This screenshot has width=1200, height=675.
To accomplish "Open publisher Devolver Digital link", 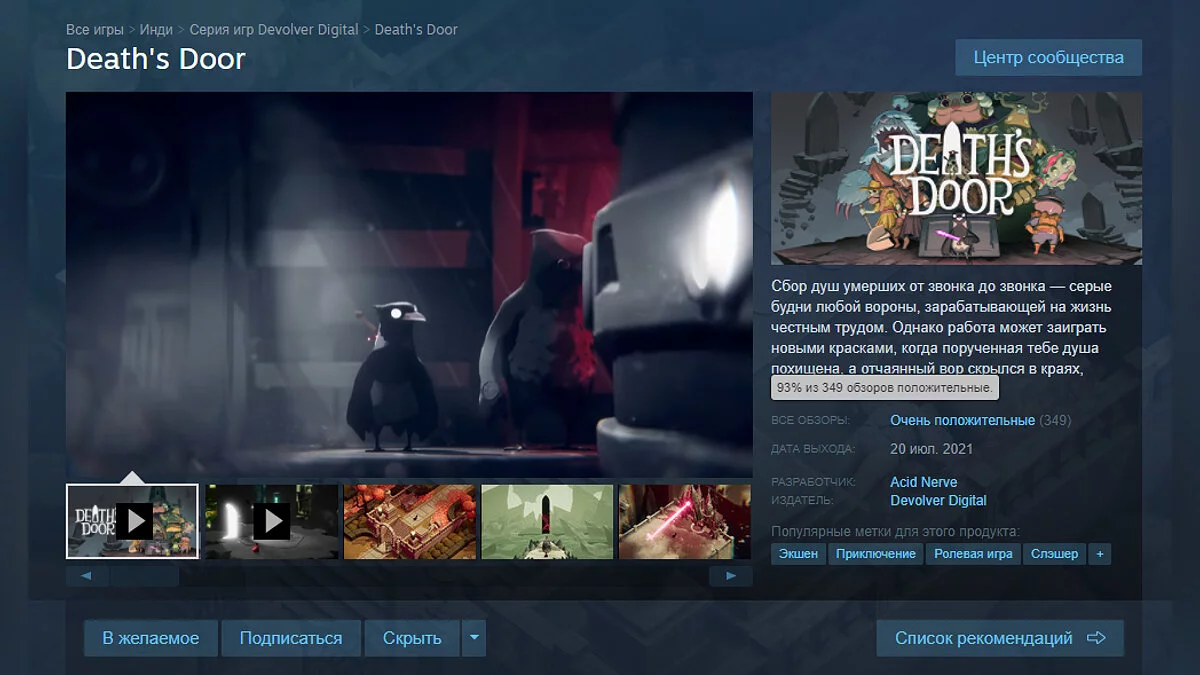I will [938, 500].
